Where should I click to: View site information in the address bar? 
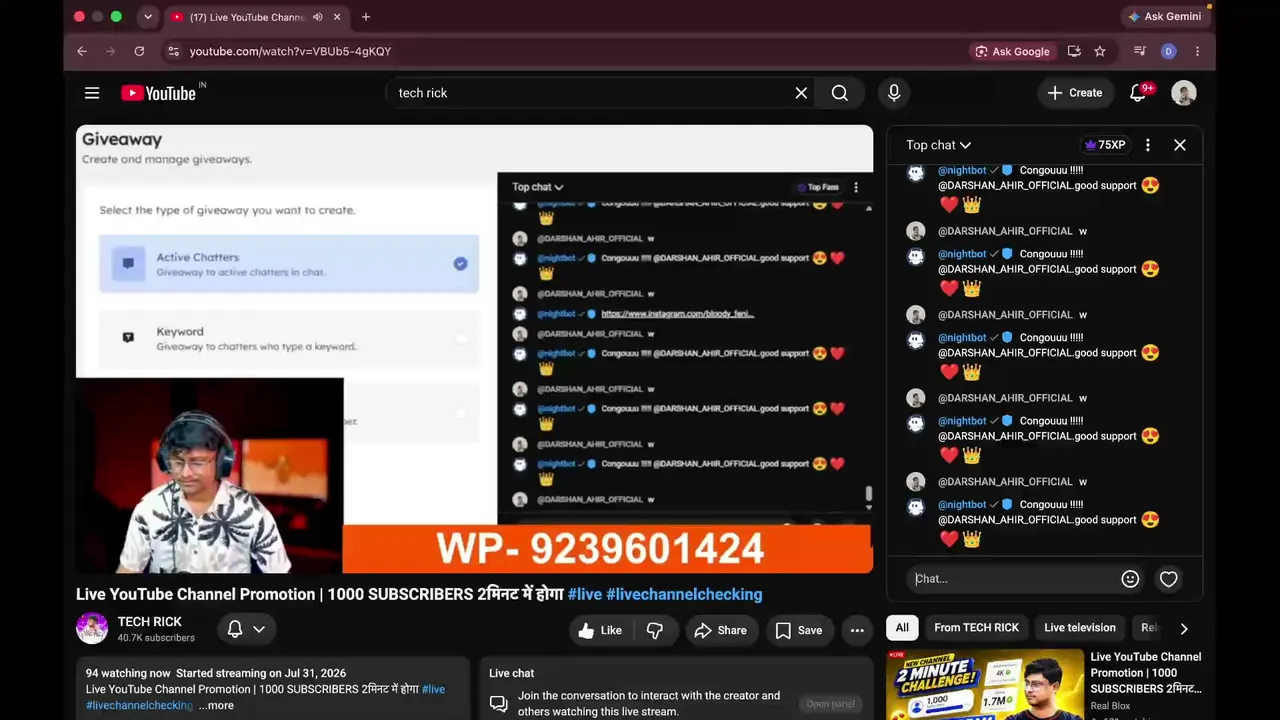(173, 51)
